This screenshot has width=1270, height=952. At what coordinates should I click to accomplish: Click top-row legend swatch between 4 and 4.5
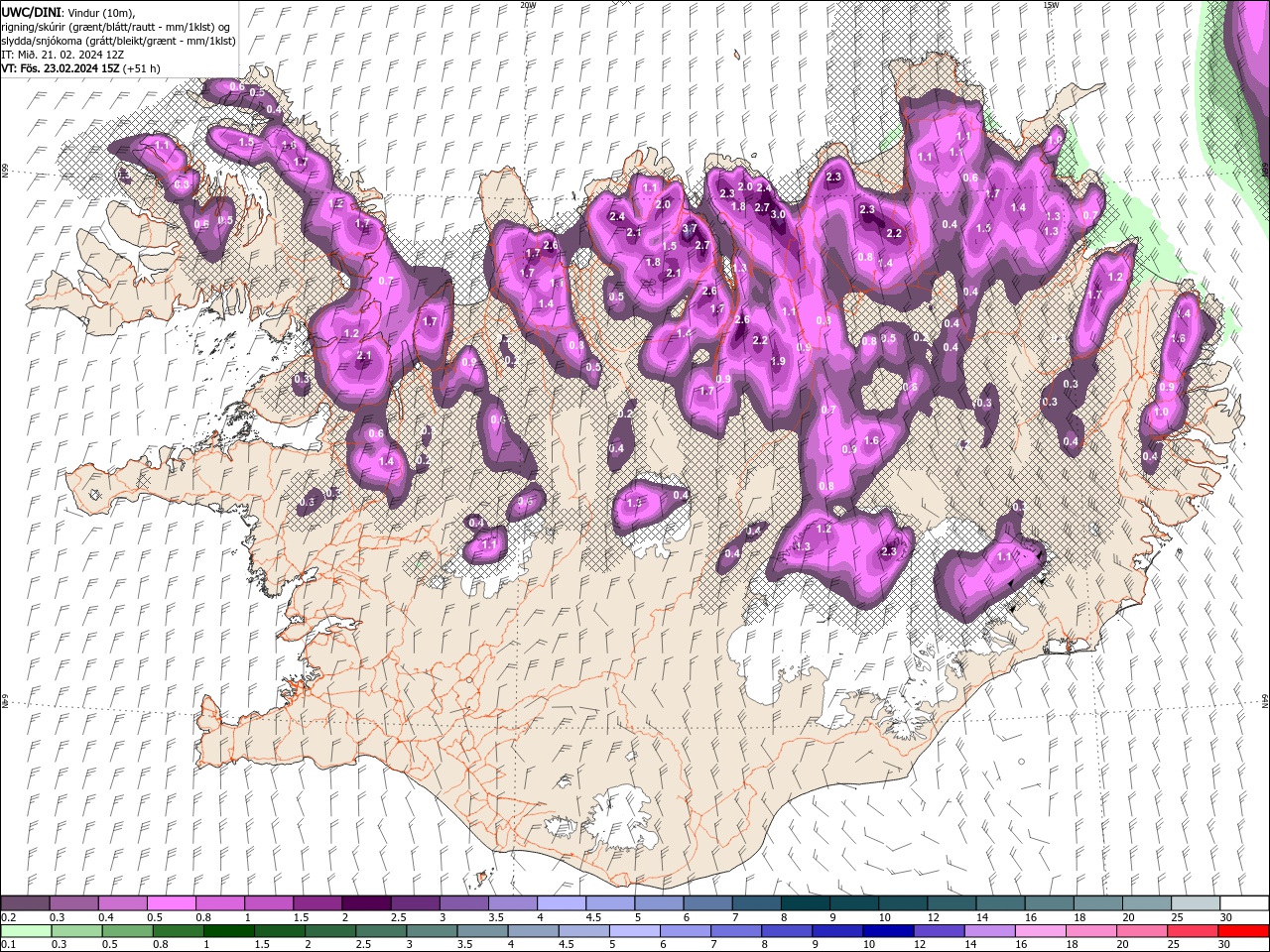[x=561, y=903]
